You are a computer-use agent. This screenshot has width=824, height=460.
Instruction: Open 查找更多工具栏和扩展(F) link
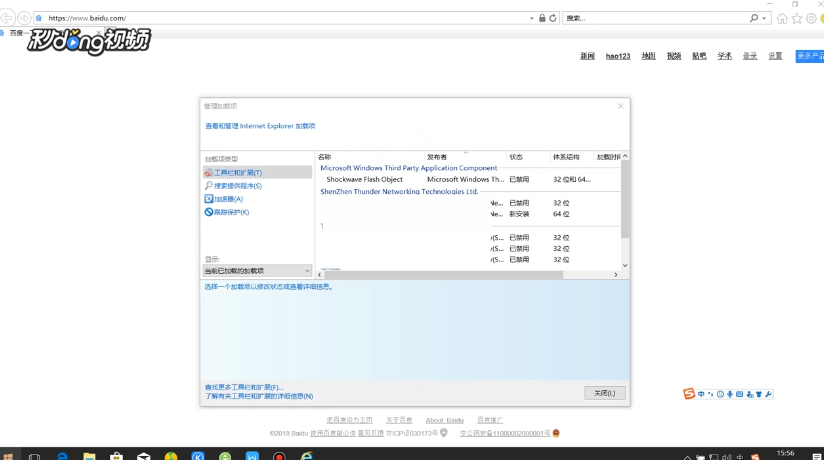(244, 387)
